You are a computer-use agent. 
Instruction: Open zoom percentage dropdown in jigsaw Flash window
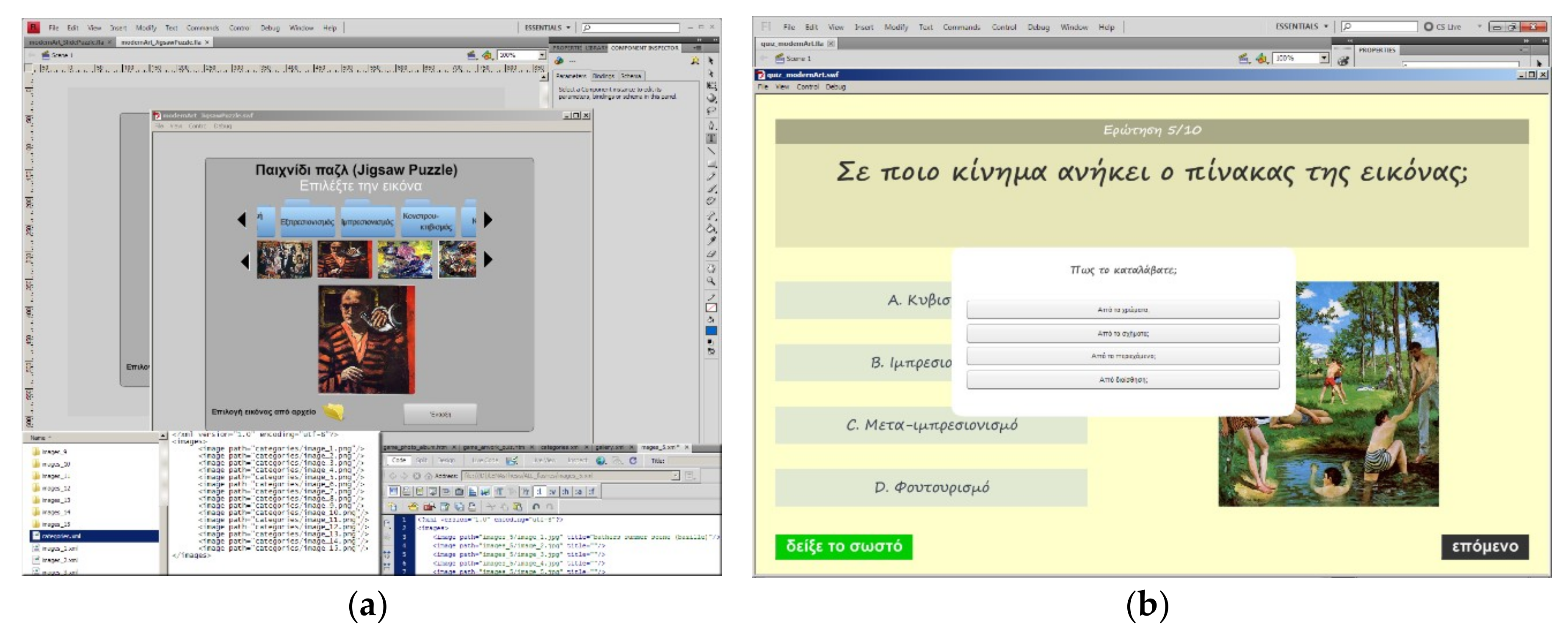541,55
